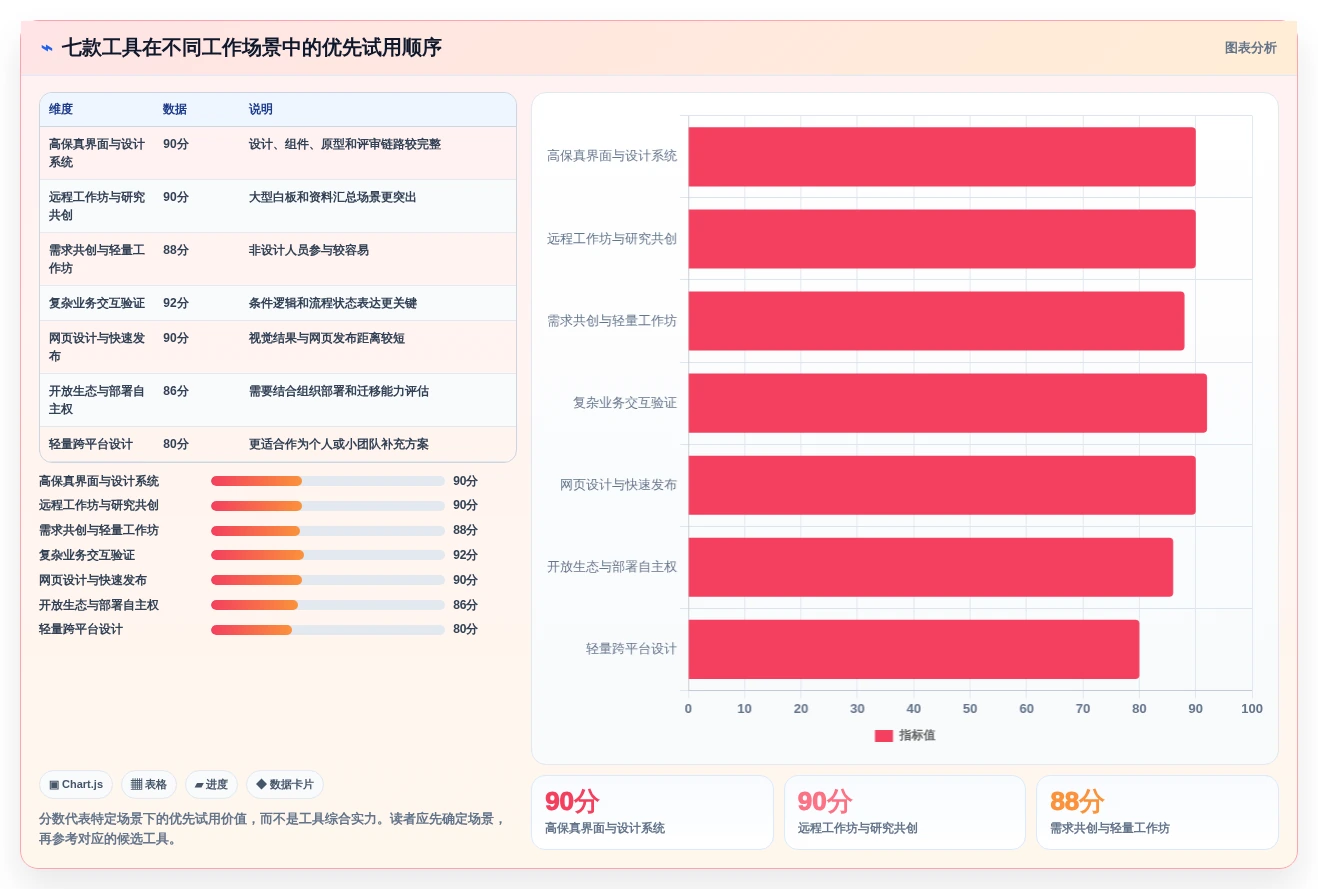The width and height of the screenshot is (1318, 889).
Task: Click table cell 远程工作坊与研究共创
Action: [x=97, y=206]
